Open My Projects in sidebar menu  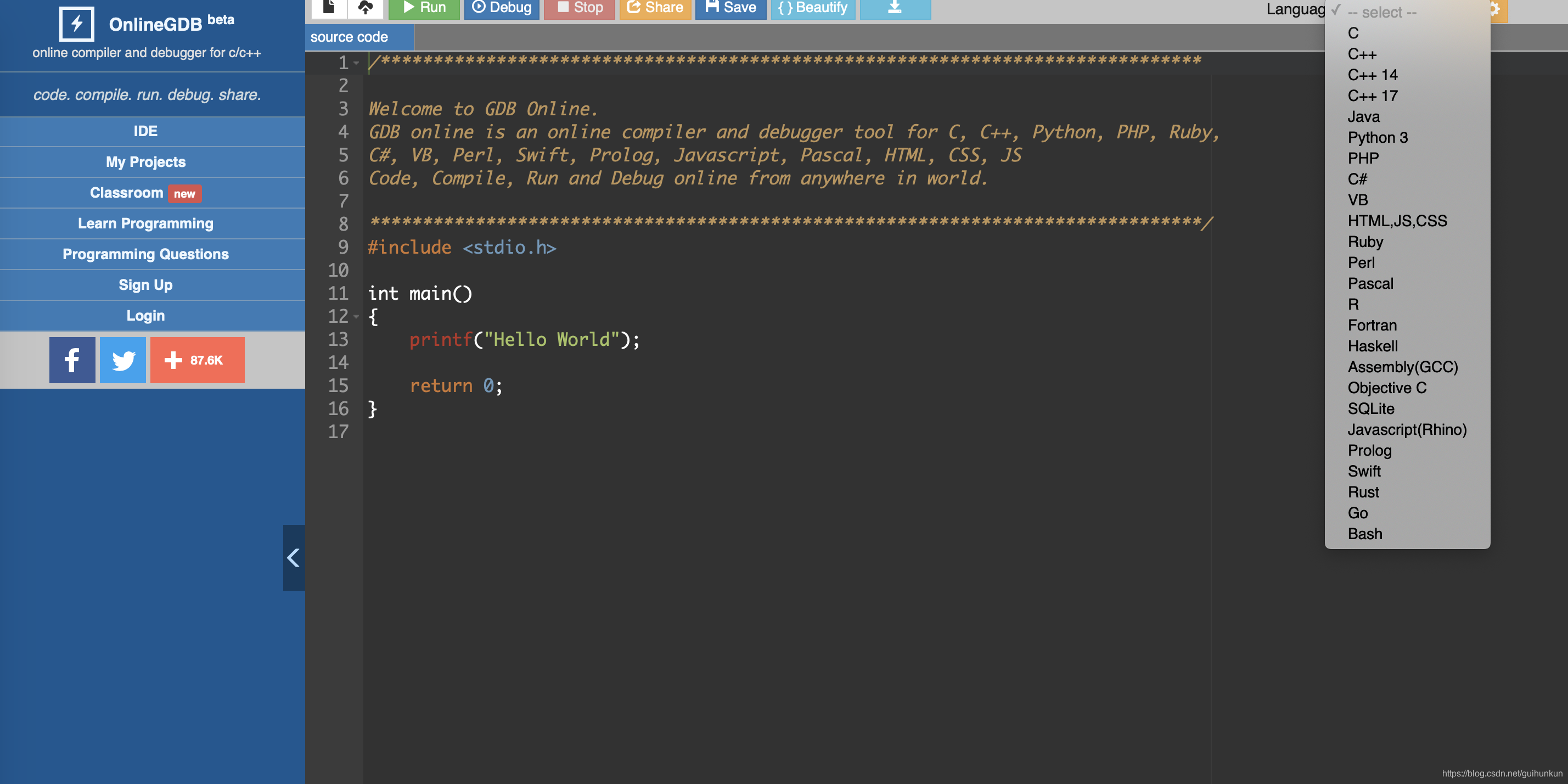point(145,162)
